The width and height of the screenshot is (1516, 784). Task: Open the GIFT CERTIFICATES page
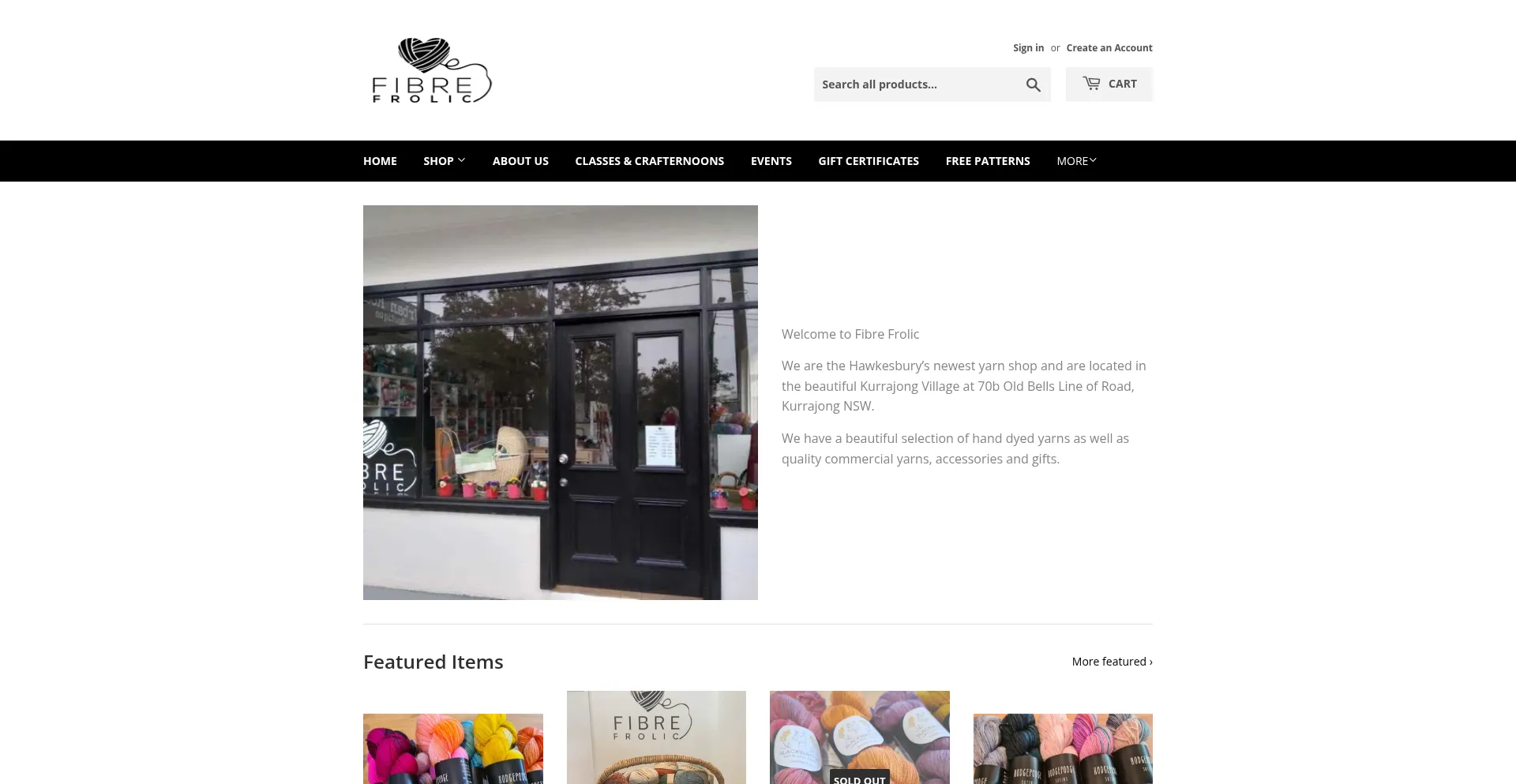click(x=869, y=161)
